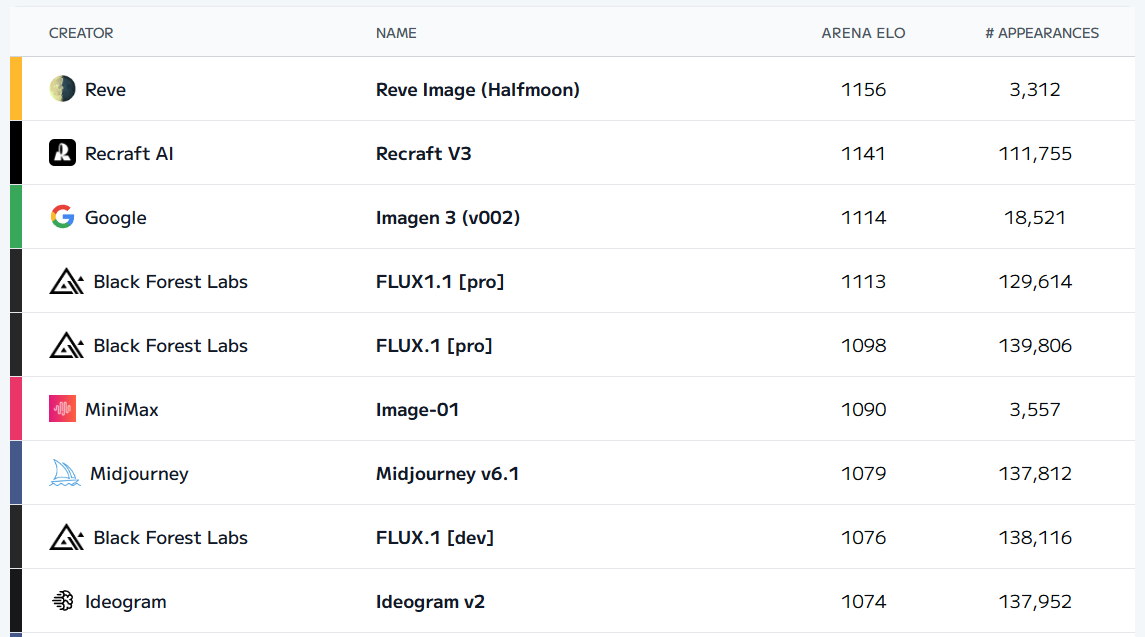Sort by the # APPEARANCES column header

pos(1041,33)
